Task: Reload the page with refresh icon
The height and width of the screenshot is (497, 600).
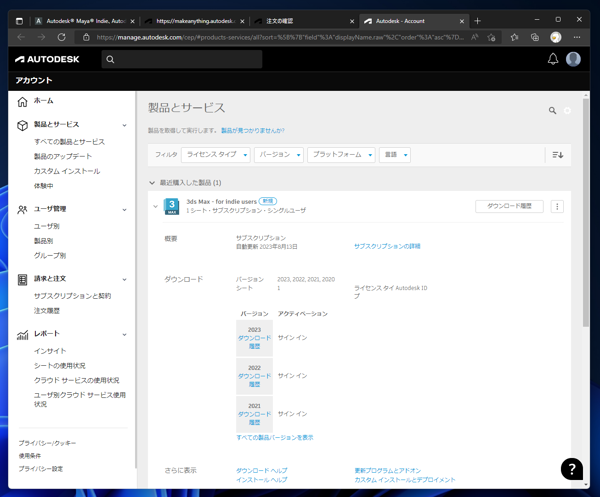Action: pyautogui.click(x=62, y=37)
